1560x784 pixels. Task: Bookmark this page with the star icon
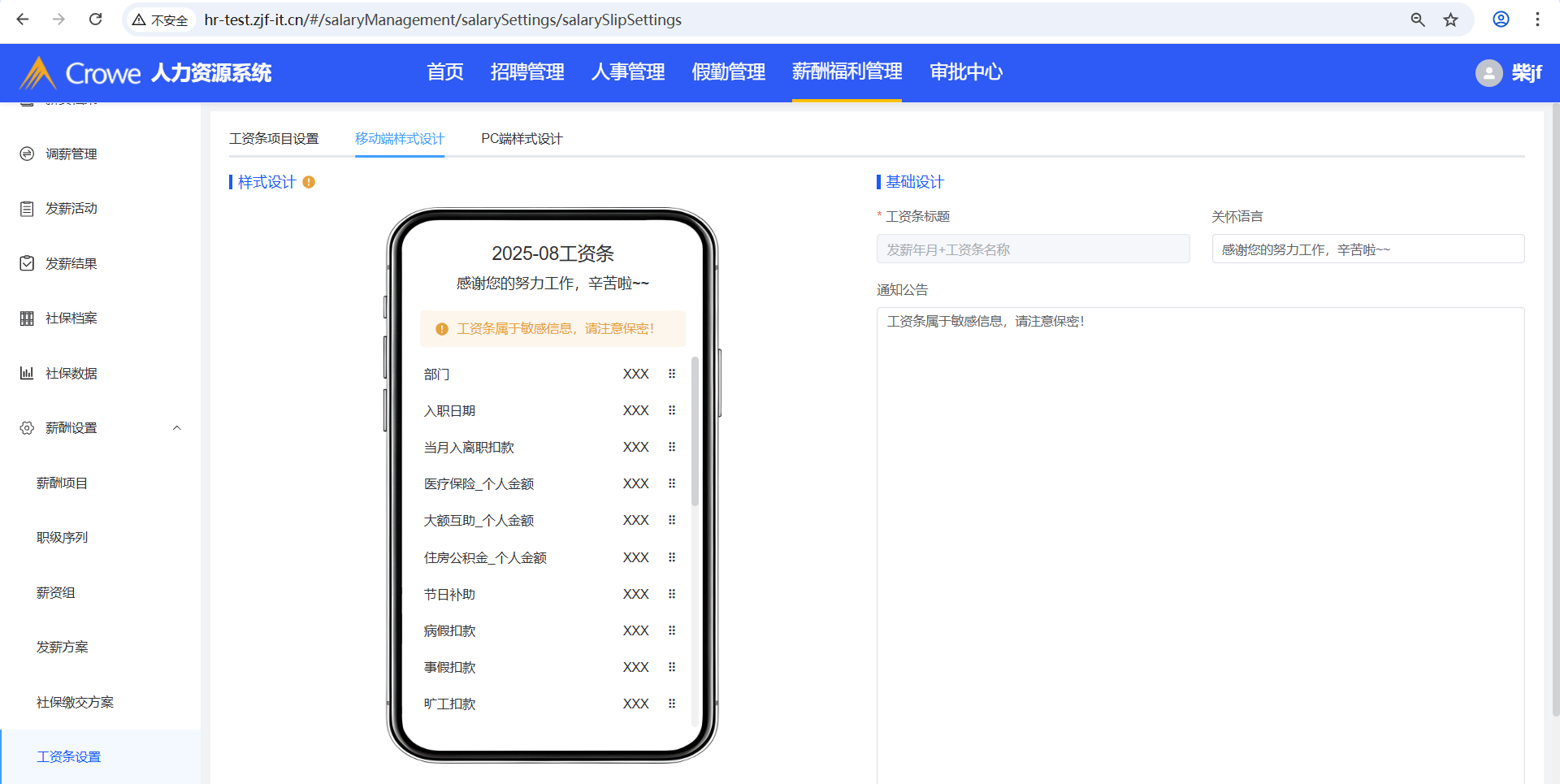click(x=1450, y=19)
